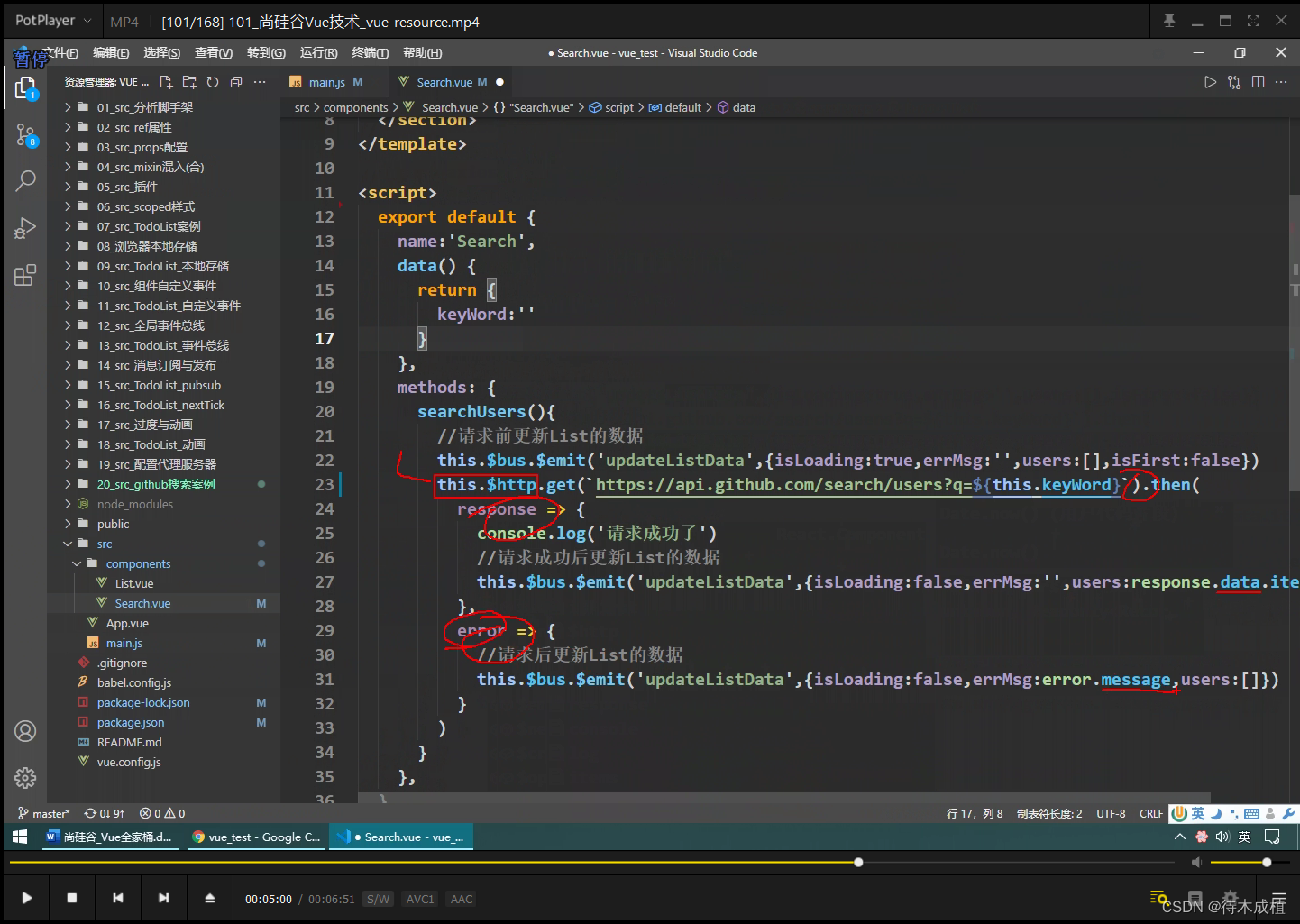Image resolution: width=1300 pixels, height=924 pixels.
Task: Open the PotPlayer main menu dropdown
Action: (53, 21)
